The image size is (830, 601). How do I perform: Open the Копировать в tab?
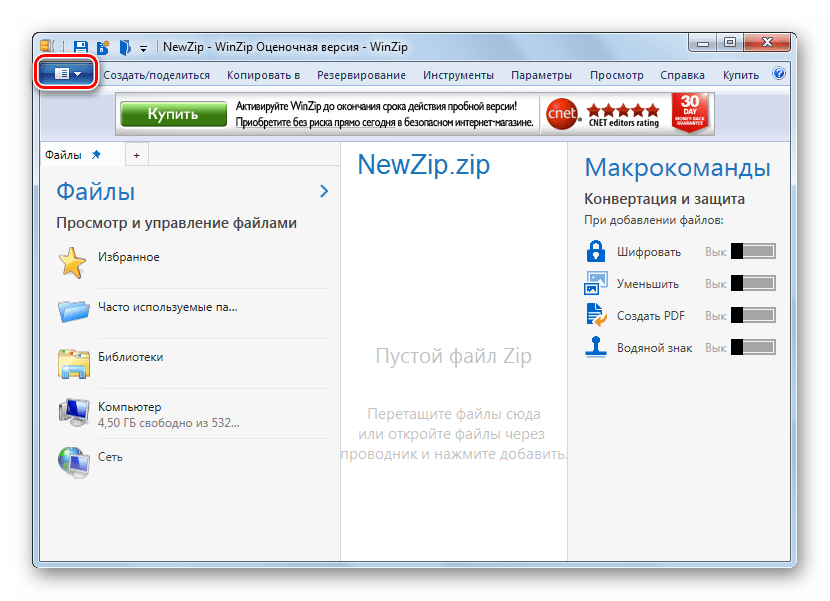click(264, 75)
